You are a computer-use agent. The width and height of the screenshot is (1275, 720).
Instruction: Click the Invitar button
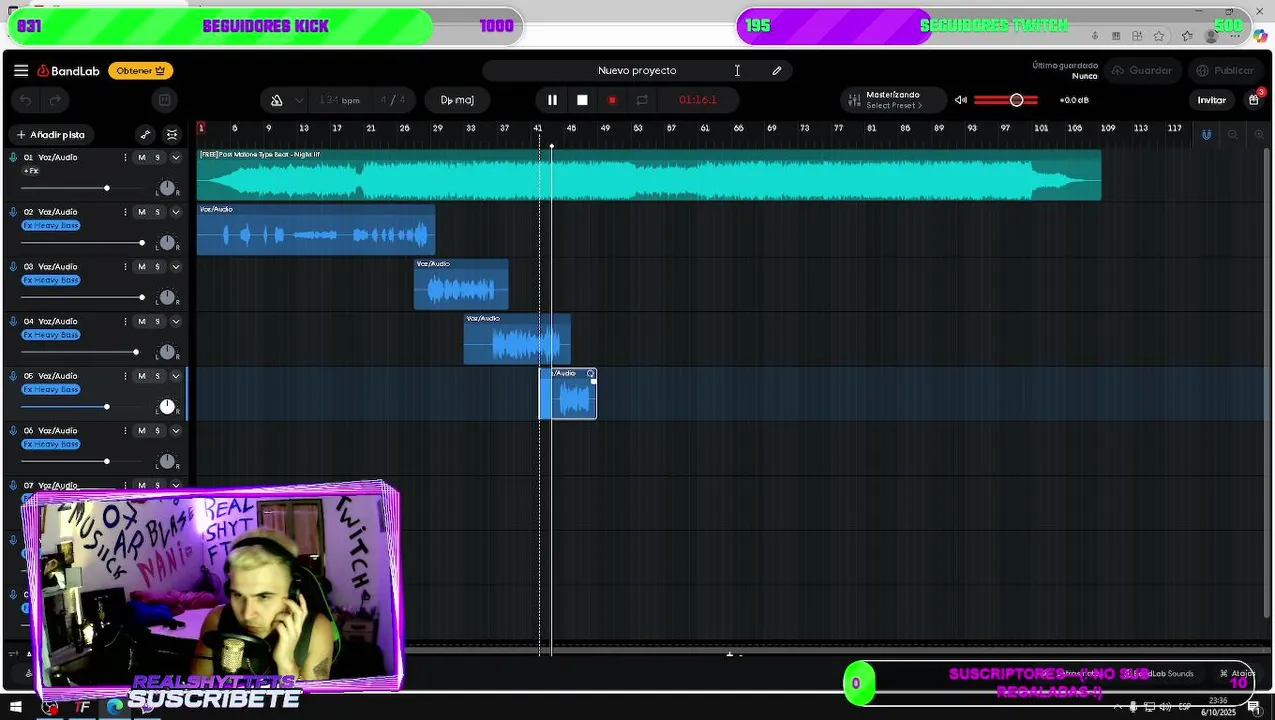click(x=1211, y=100)
